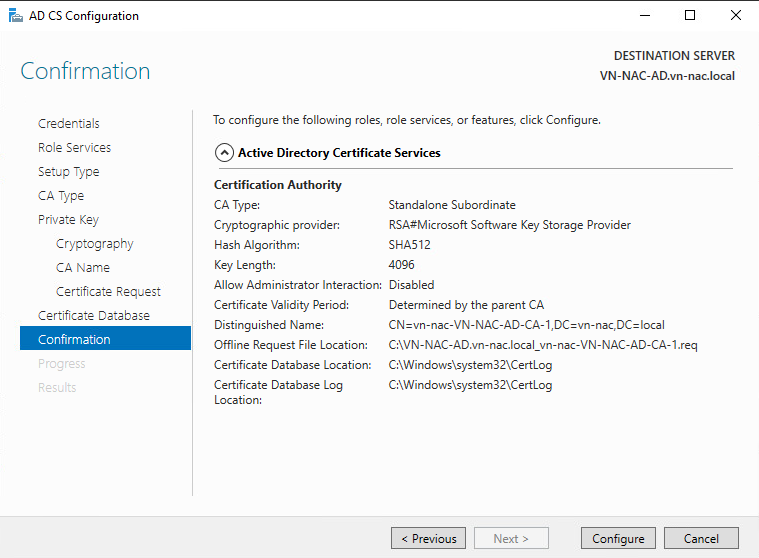The image size is (759, 558).
Task: Open the Credentials step
Action: [69, 124]
